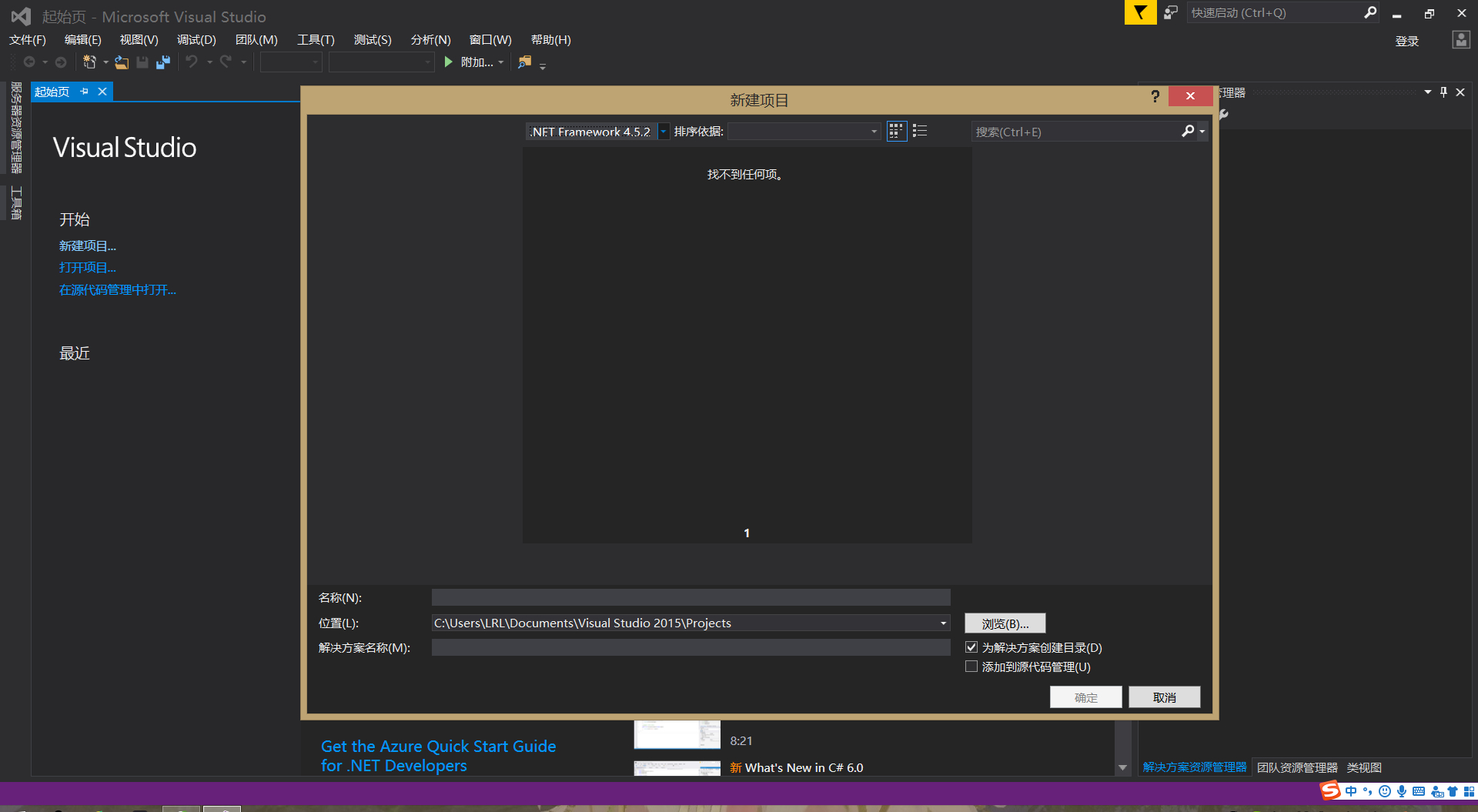
Task: Click the Sogou input method S logo
Action: pos(1330,790)
